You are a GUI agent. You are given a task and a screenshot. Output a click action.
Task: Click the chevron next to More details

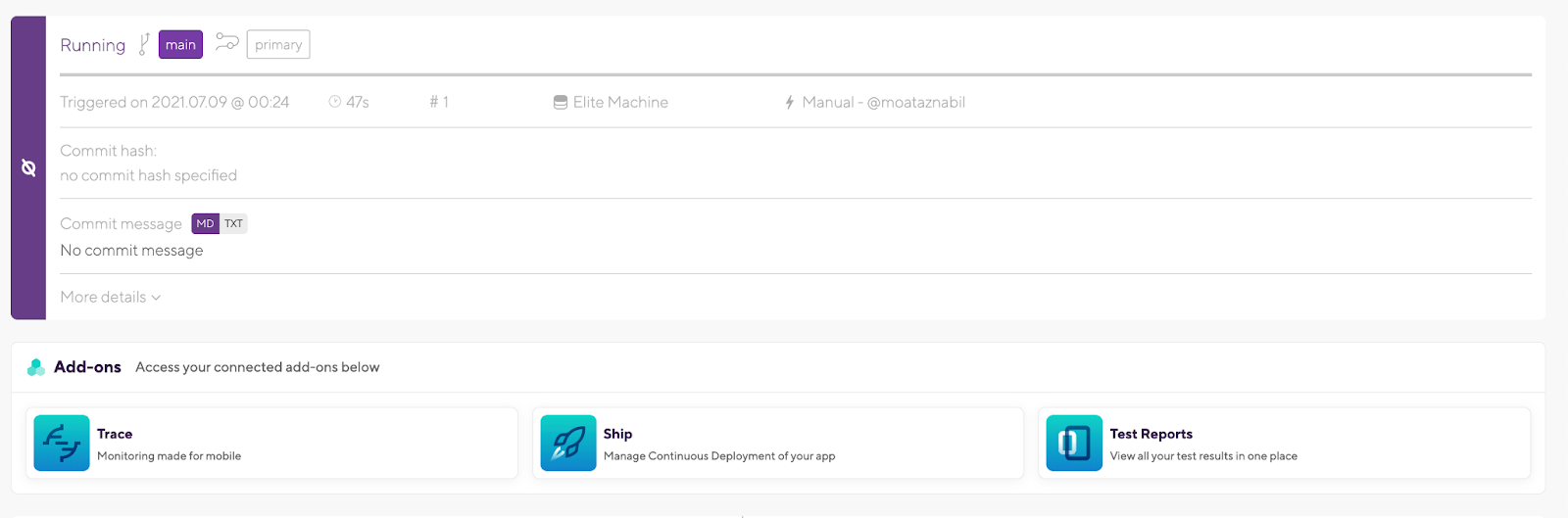156,298
